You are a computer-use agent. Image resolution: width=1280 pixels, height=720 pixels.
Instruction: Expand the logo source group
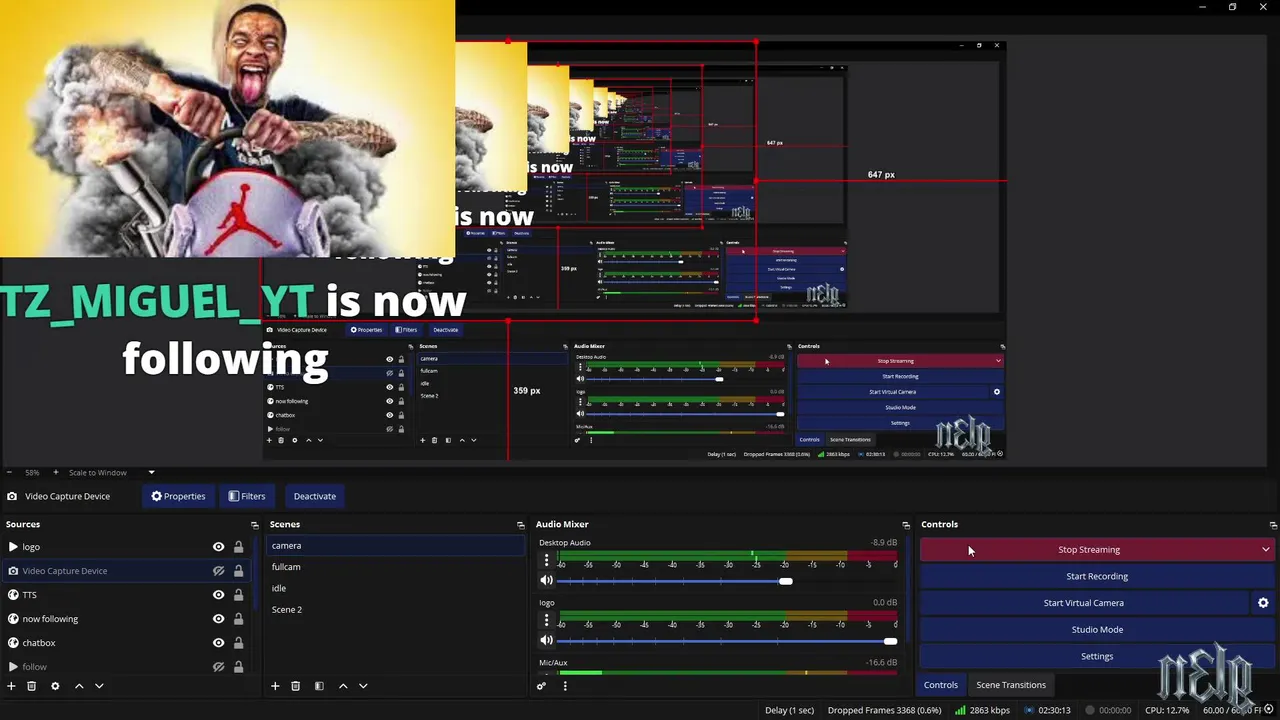[13, 547]
